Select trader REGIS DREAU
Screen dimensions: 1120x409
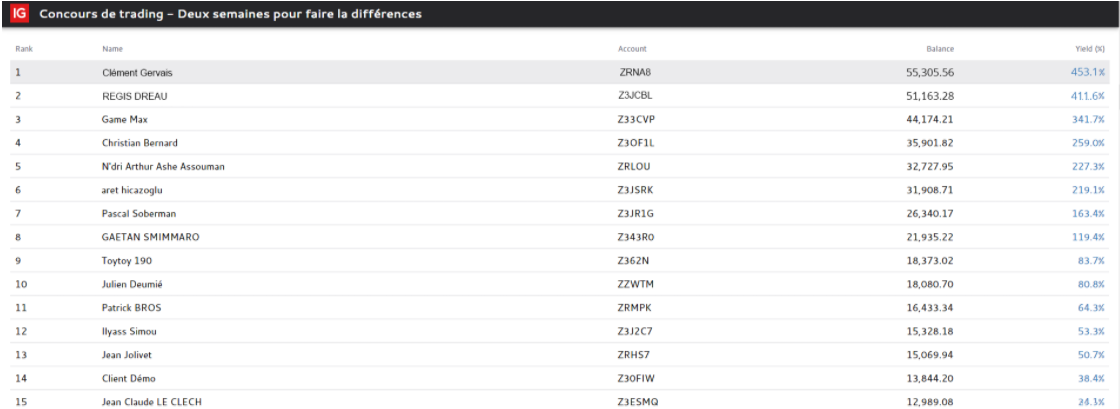tap(135, 96)
